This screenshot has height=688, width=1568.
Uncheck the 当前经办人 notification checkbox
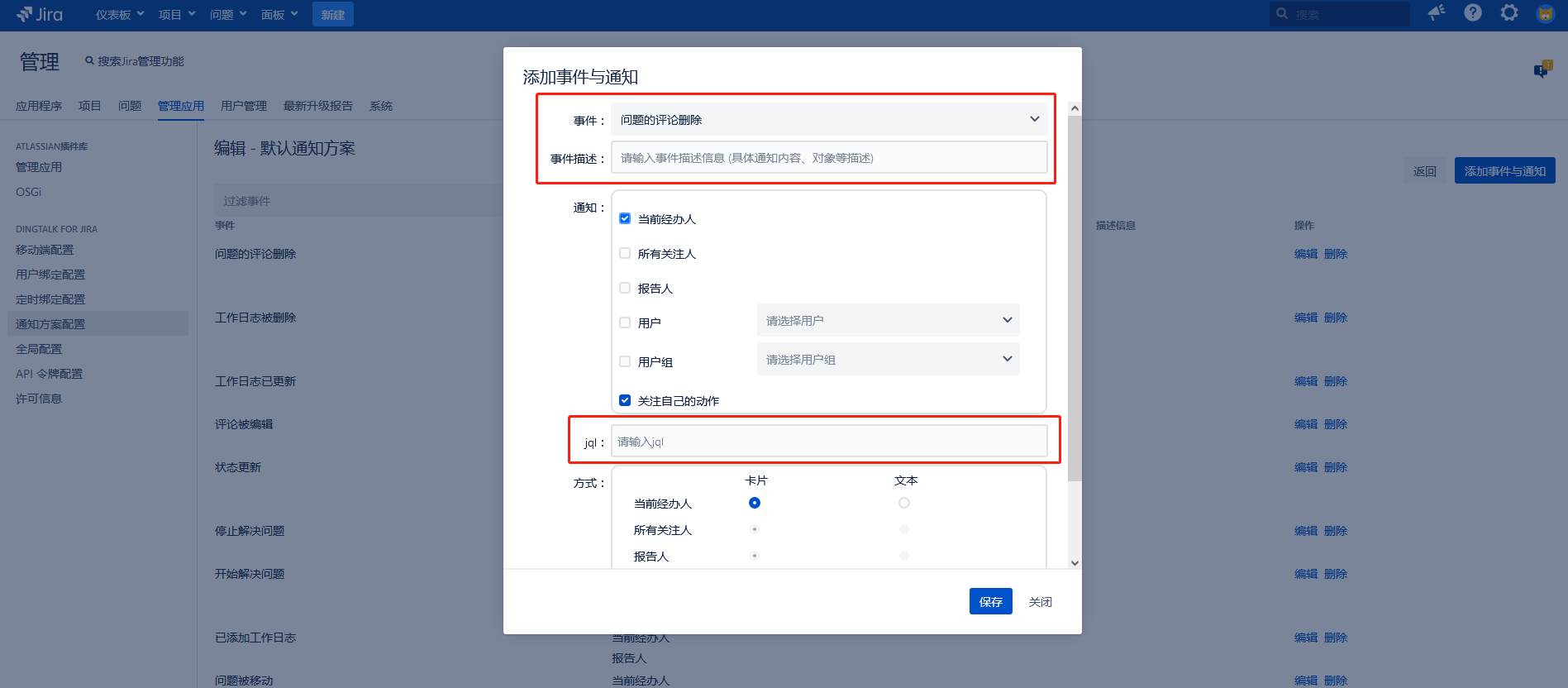[625, 219]
